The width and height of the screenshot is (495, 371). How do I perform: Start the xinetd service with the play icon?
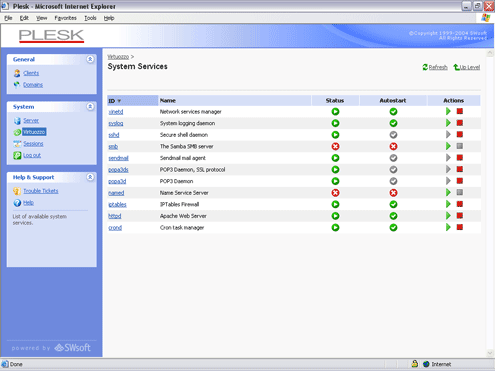pos(448,111)
